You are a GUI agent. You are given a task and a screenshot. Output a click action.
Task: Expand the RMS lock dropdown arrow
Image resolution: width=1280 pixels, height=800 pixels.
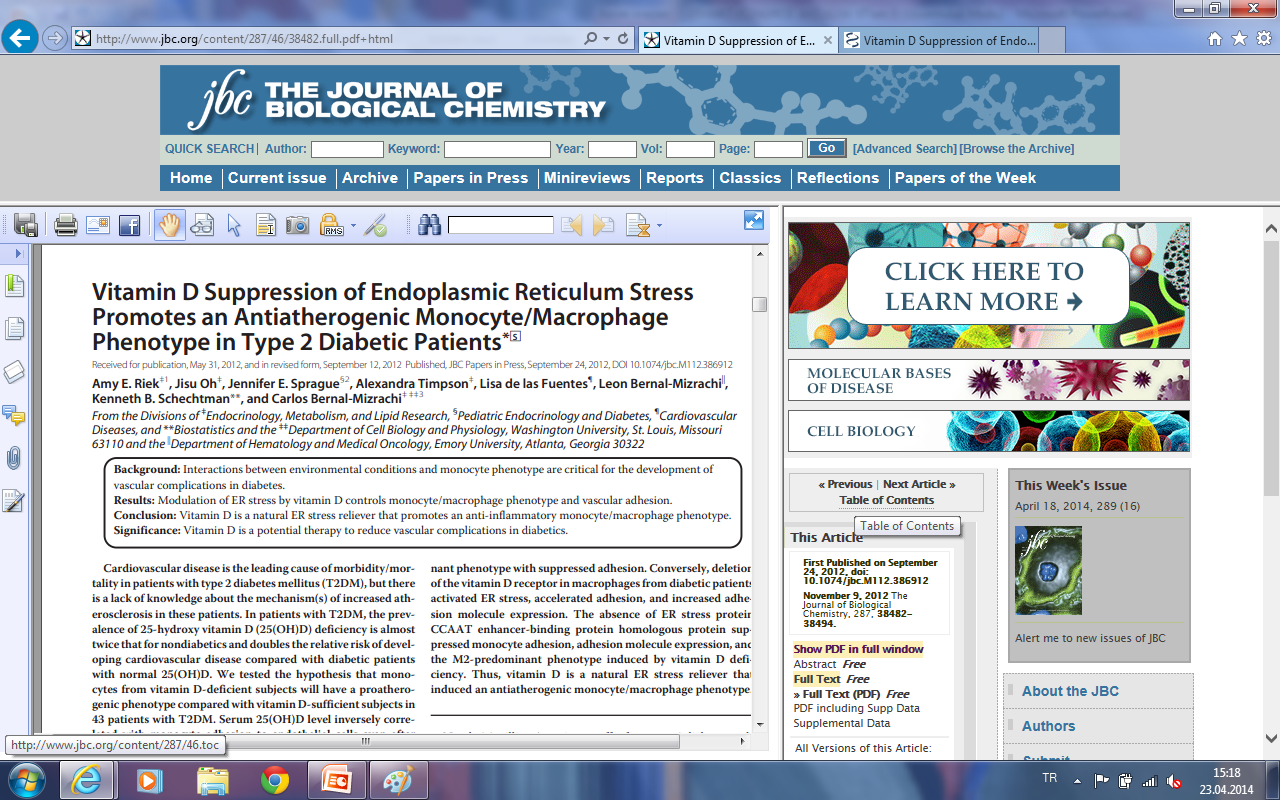tap(352, 226)
